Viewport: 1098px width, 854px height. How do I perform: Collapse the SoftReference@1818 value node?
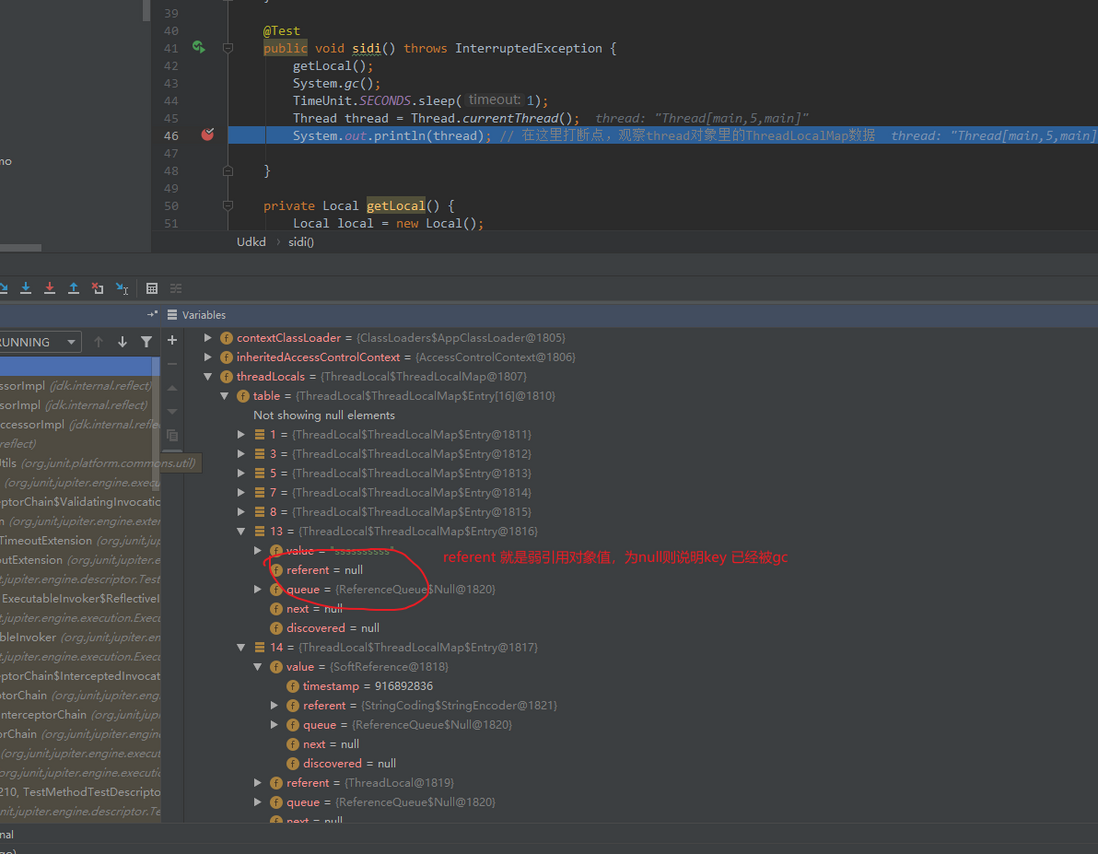(258, 666)
